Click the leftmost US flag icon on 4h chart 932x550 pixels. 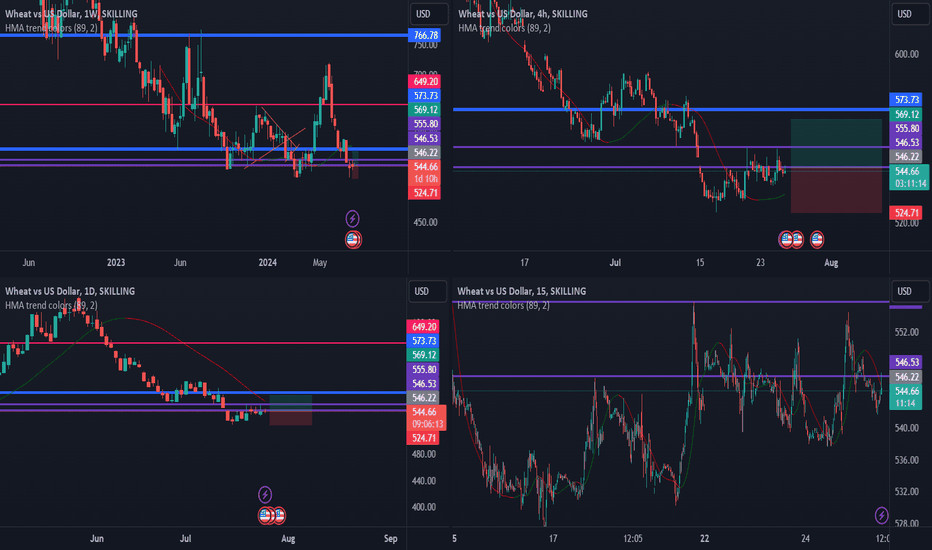click(788, 239)
